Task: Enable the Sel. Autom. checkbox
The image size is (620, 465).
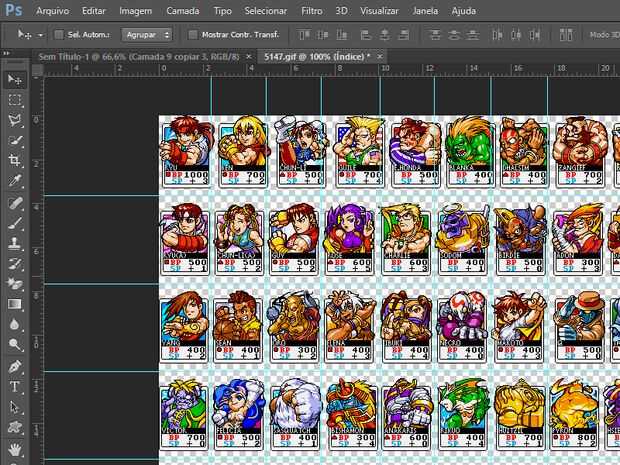Action: tap(59, 34)
